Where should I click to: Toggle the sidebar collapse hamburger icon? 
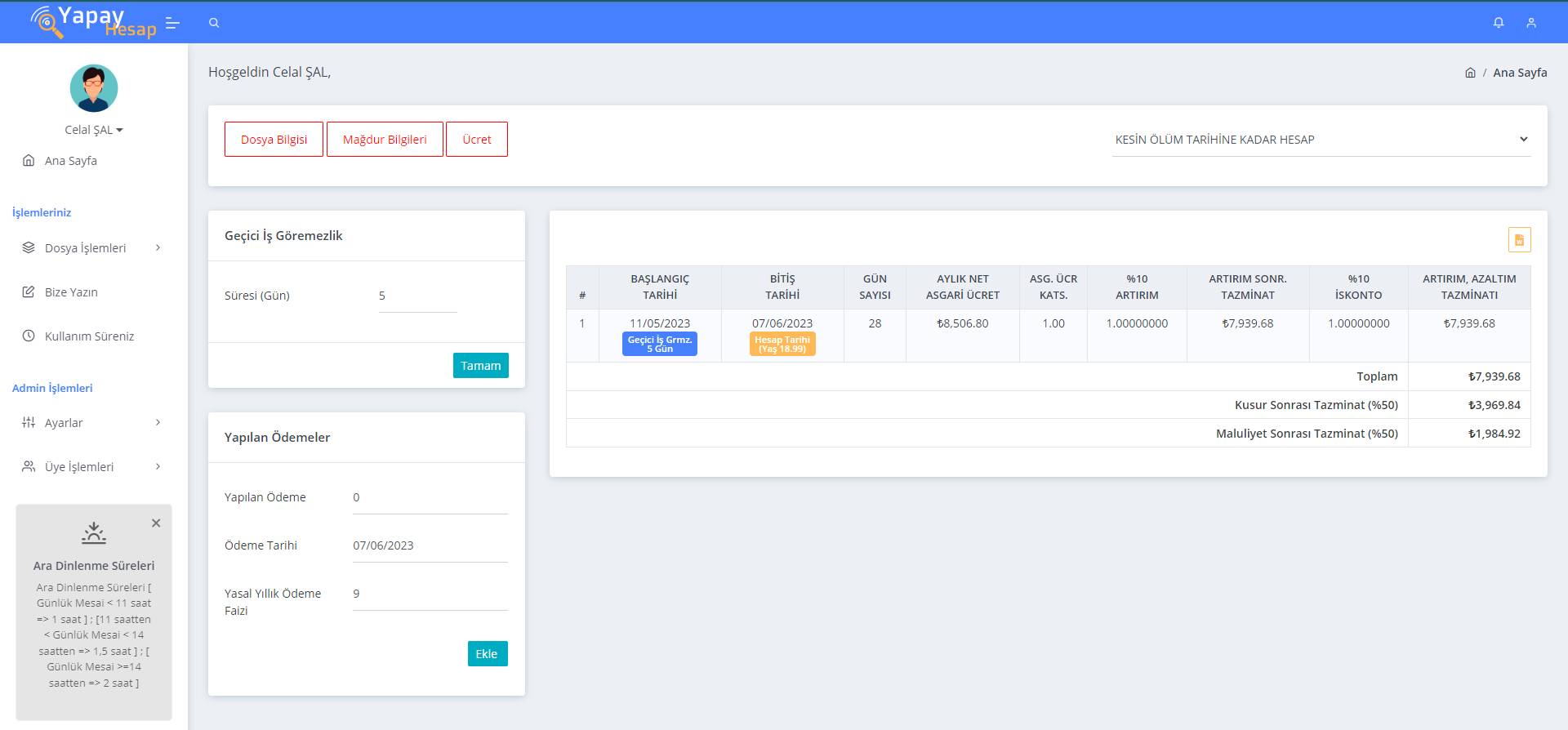click(x=172, y=23)
